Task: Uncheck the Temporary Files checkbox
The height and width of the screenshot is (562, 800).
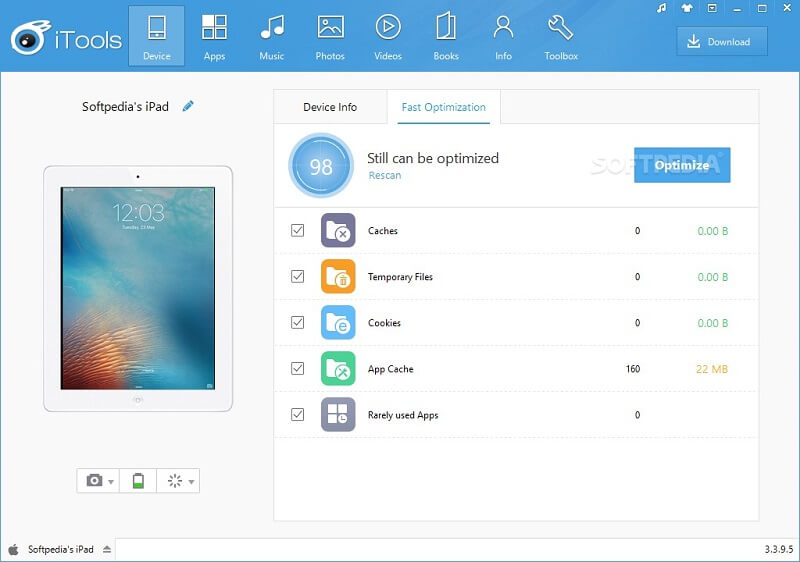Action: click(x=297, y=276)
